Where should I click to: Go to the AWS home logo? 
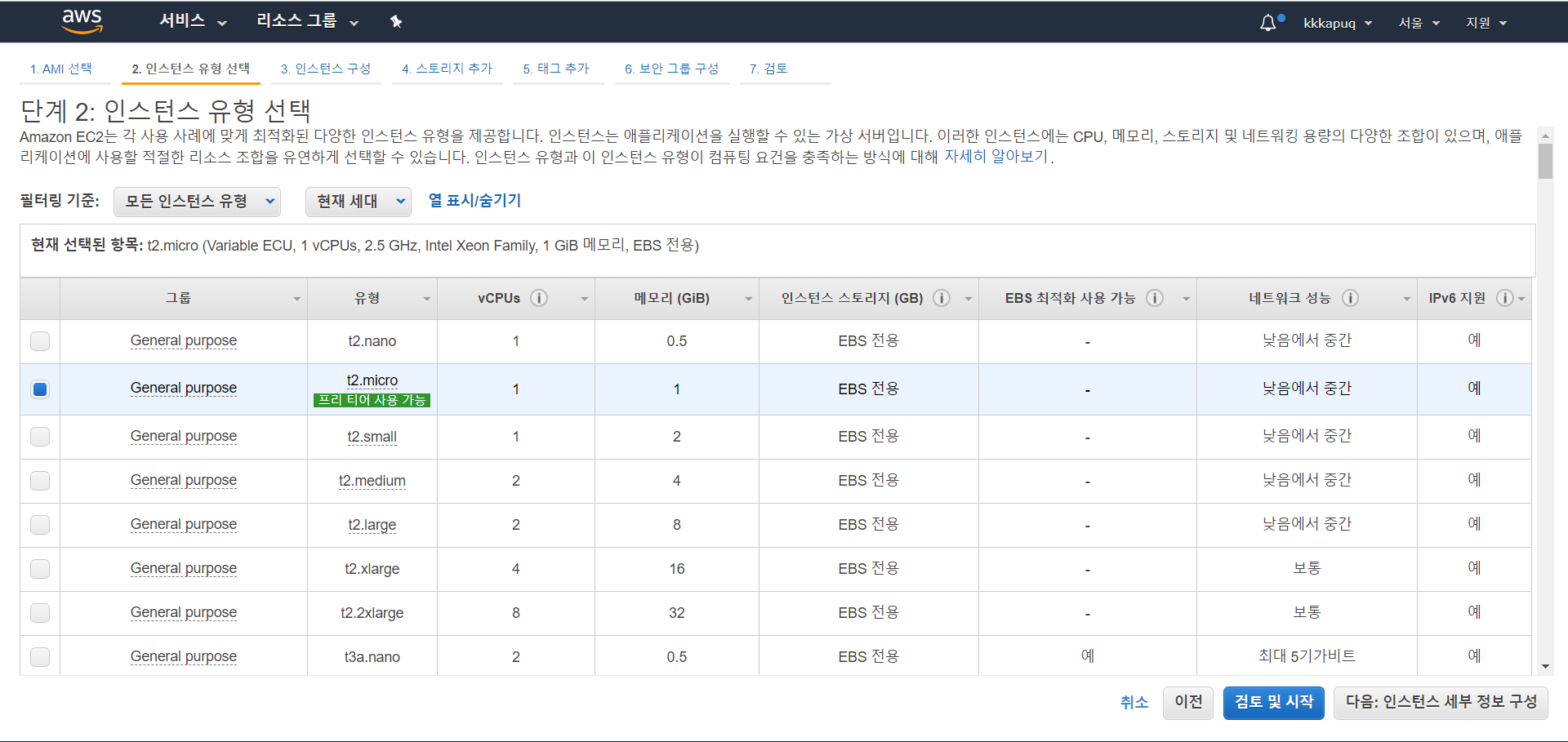point(82,22)
